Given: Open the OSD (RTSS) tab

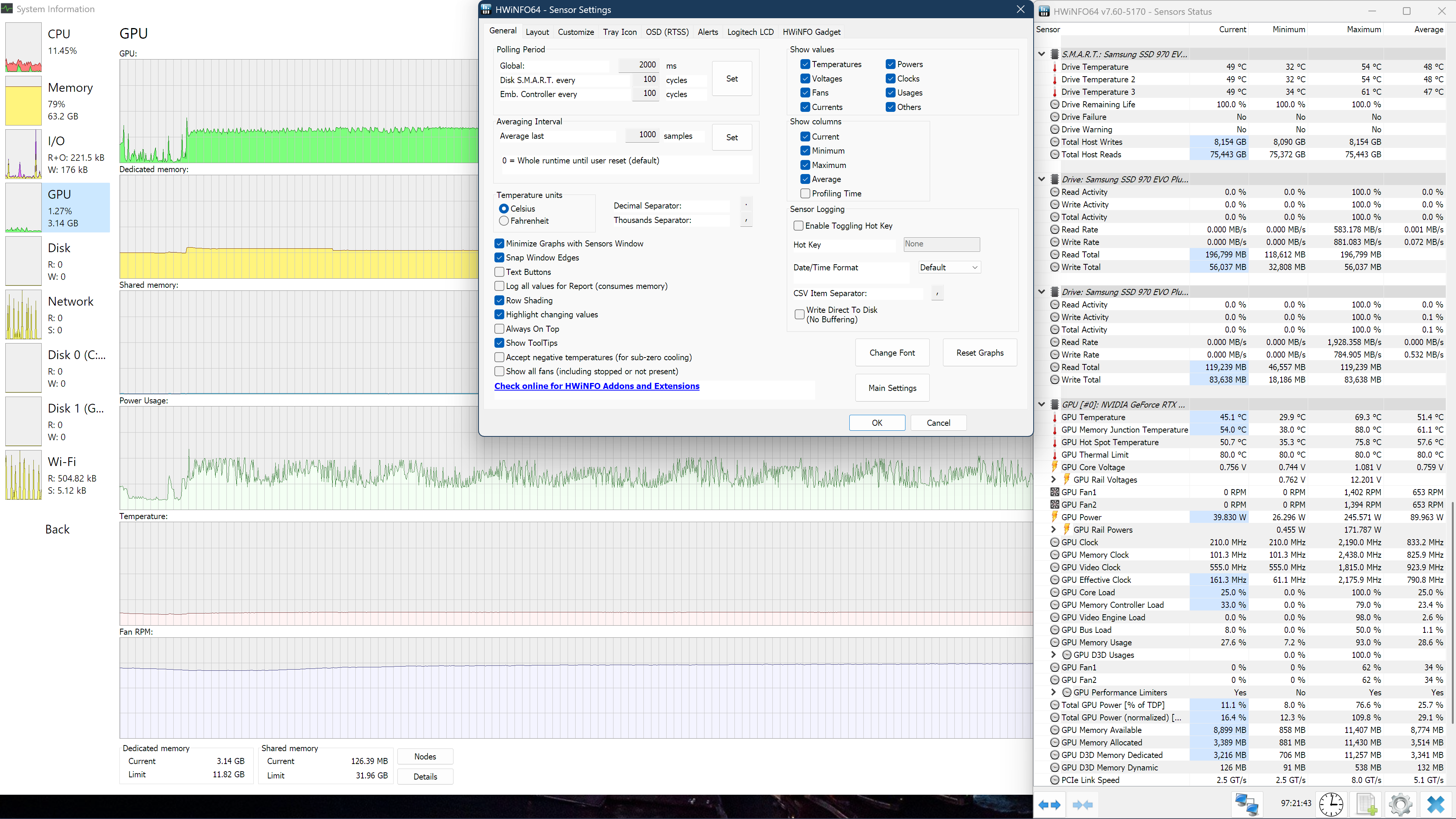Looking at the screenshot, I should coord(667,31).
